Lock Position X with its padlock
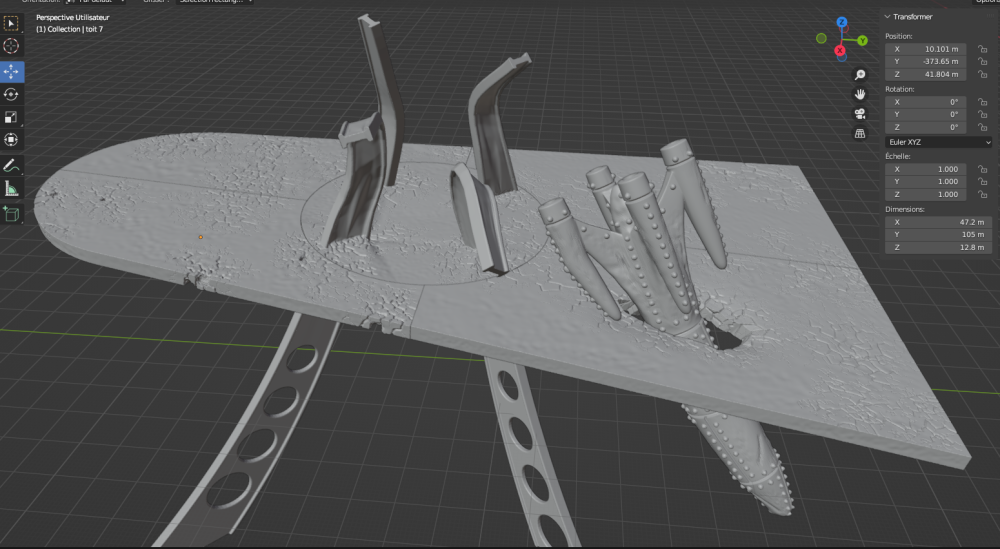This screenshot has height=549, width=1000. (x=982, y=49)
